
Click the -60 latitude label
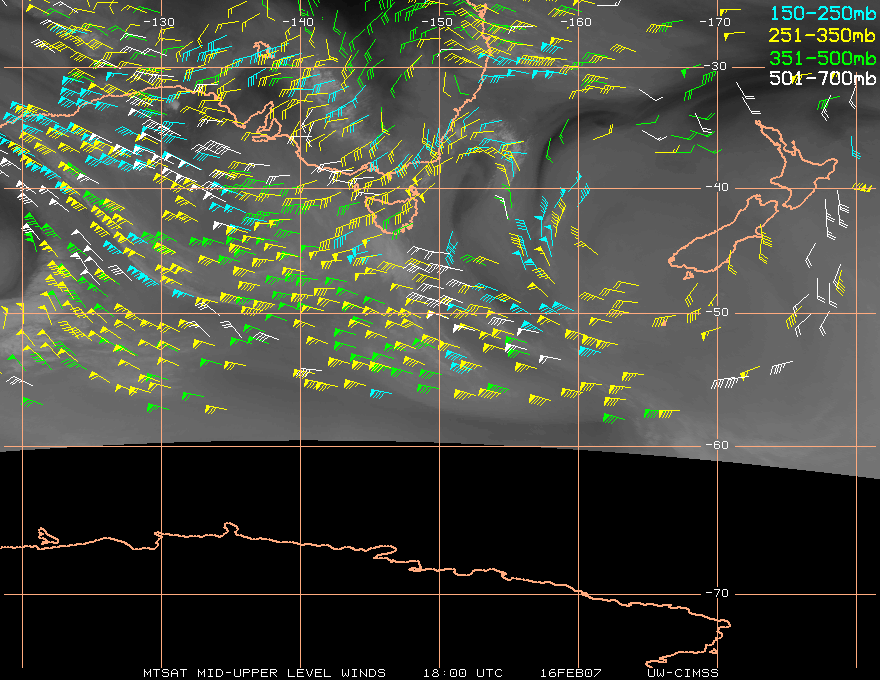coord(716,445)
